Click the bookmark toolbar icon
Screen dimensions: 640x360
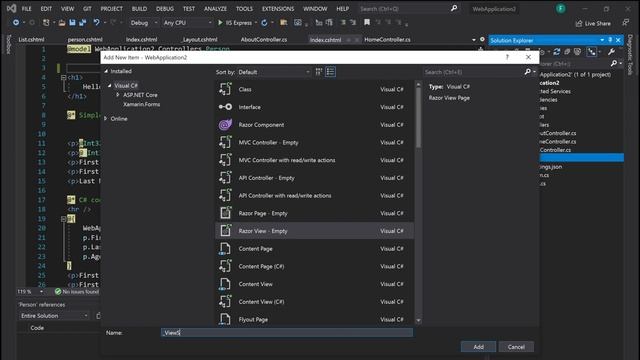367,23
